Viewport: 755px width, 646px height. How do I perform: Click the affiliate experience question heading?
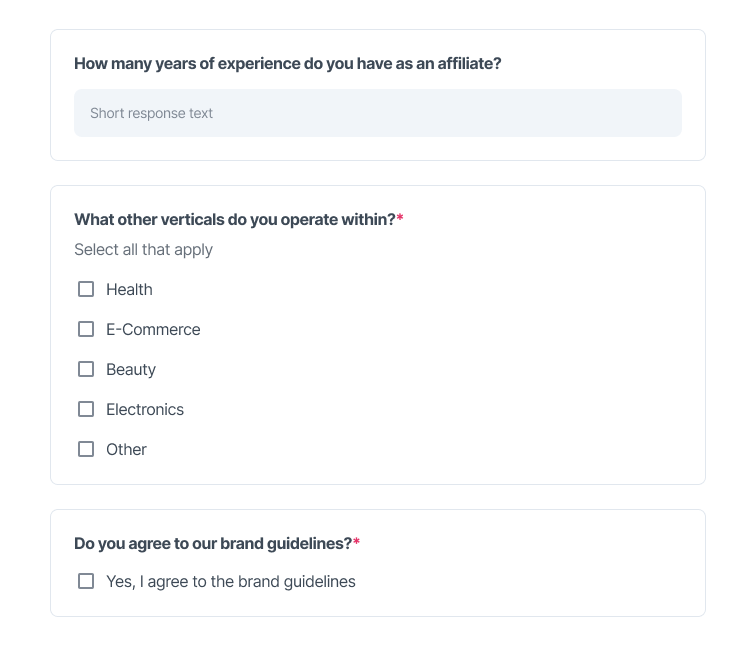click(x=287, y=64)
